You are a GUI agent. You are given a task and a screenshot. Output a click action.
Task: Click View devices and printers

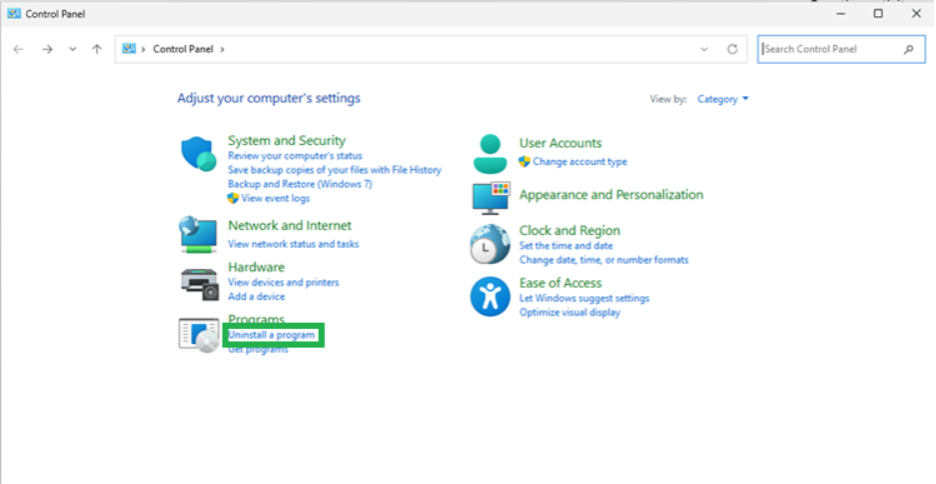click(283, 282)
